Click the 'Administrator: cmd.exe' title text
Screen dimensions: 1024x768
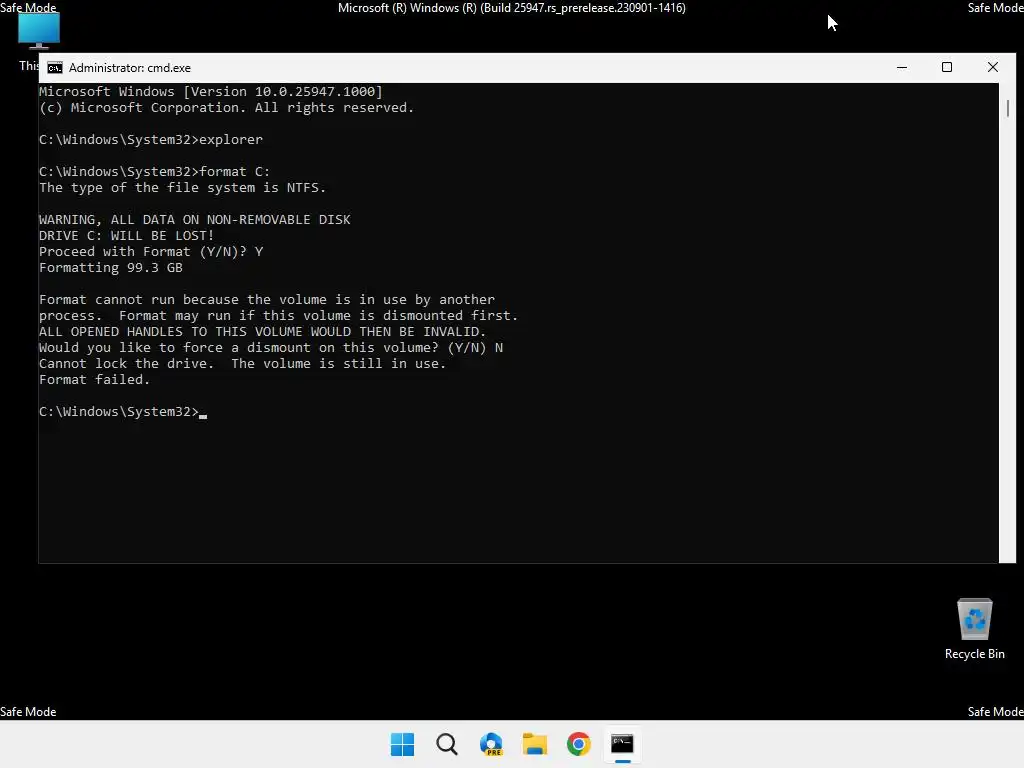pyautogui.click(x=130, y=68)
